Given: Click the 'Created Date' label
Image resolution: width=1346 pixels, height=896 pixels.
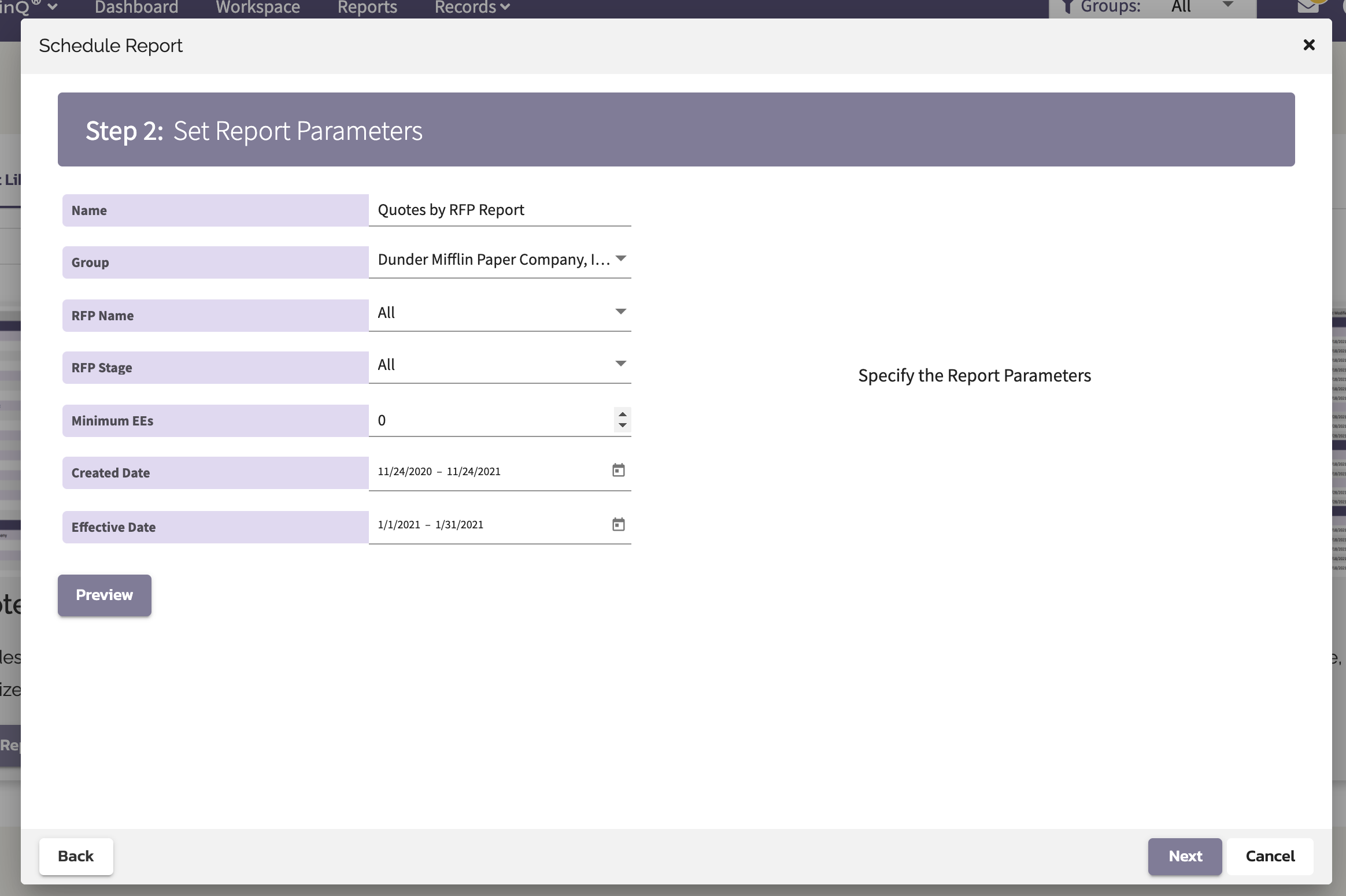Looking at the screenshot, I should [x=110, y=473].
